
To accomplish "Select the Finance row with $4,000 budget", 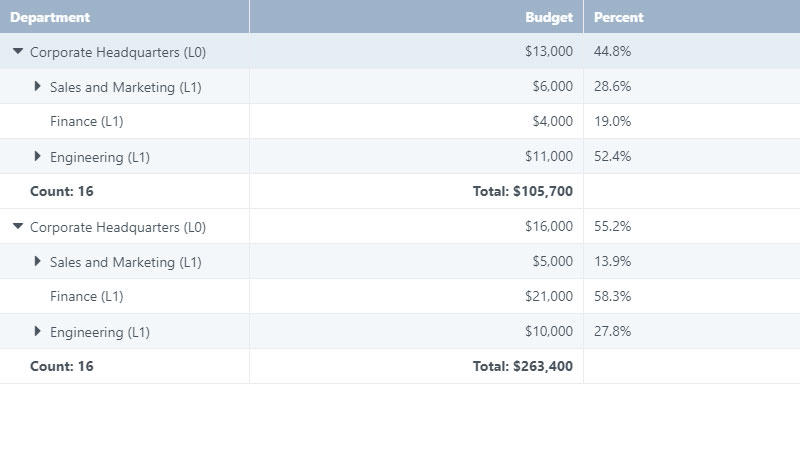I will [86, 122].
